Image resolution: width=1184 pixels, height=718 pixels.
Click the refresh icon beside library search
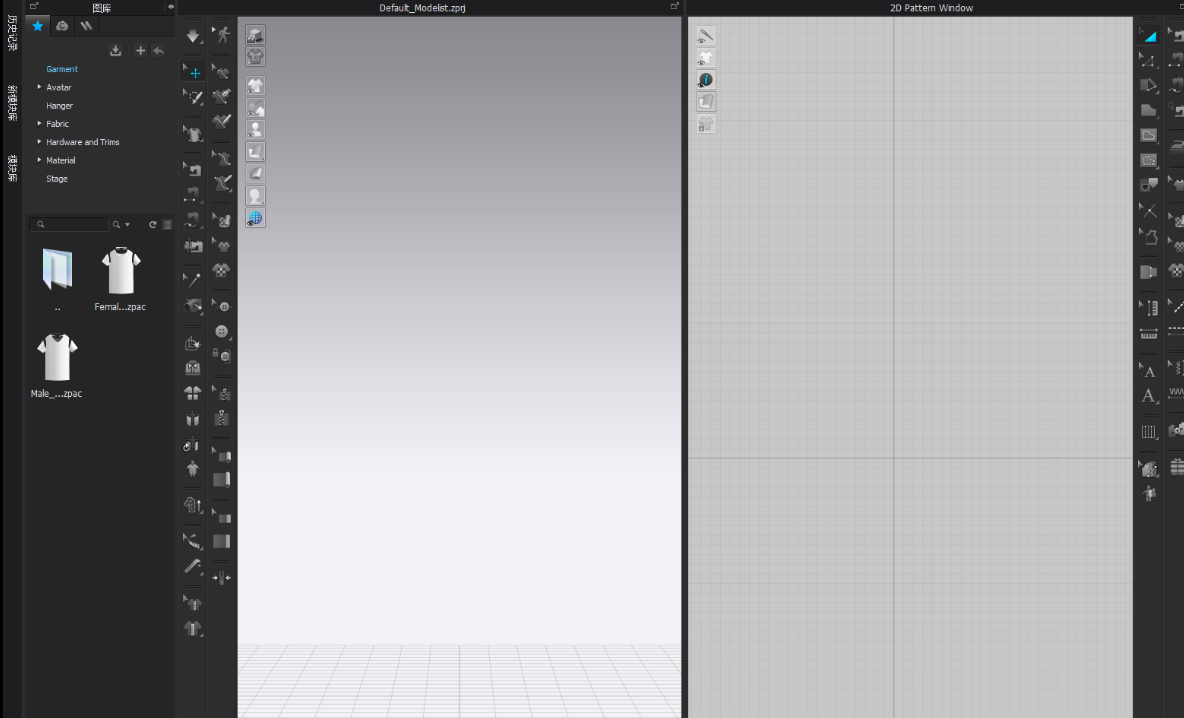click(x=153, y=225)
